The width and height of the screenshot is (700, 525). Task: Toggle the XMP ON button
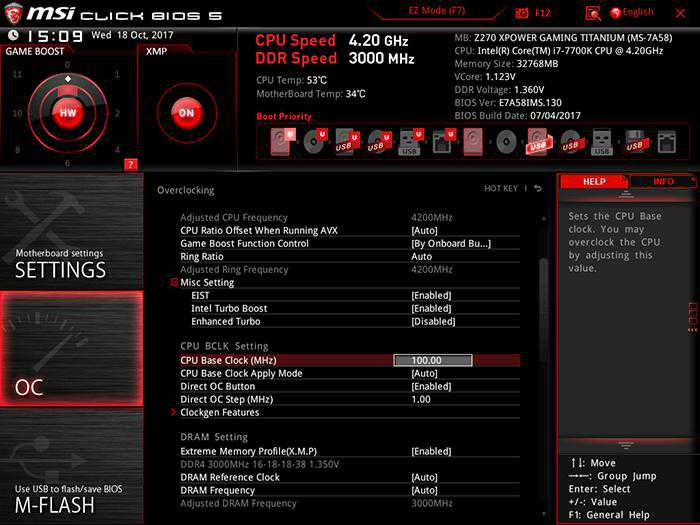(x=186, y=113)
